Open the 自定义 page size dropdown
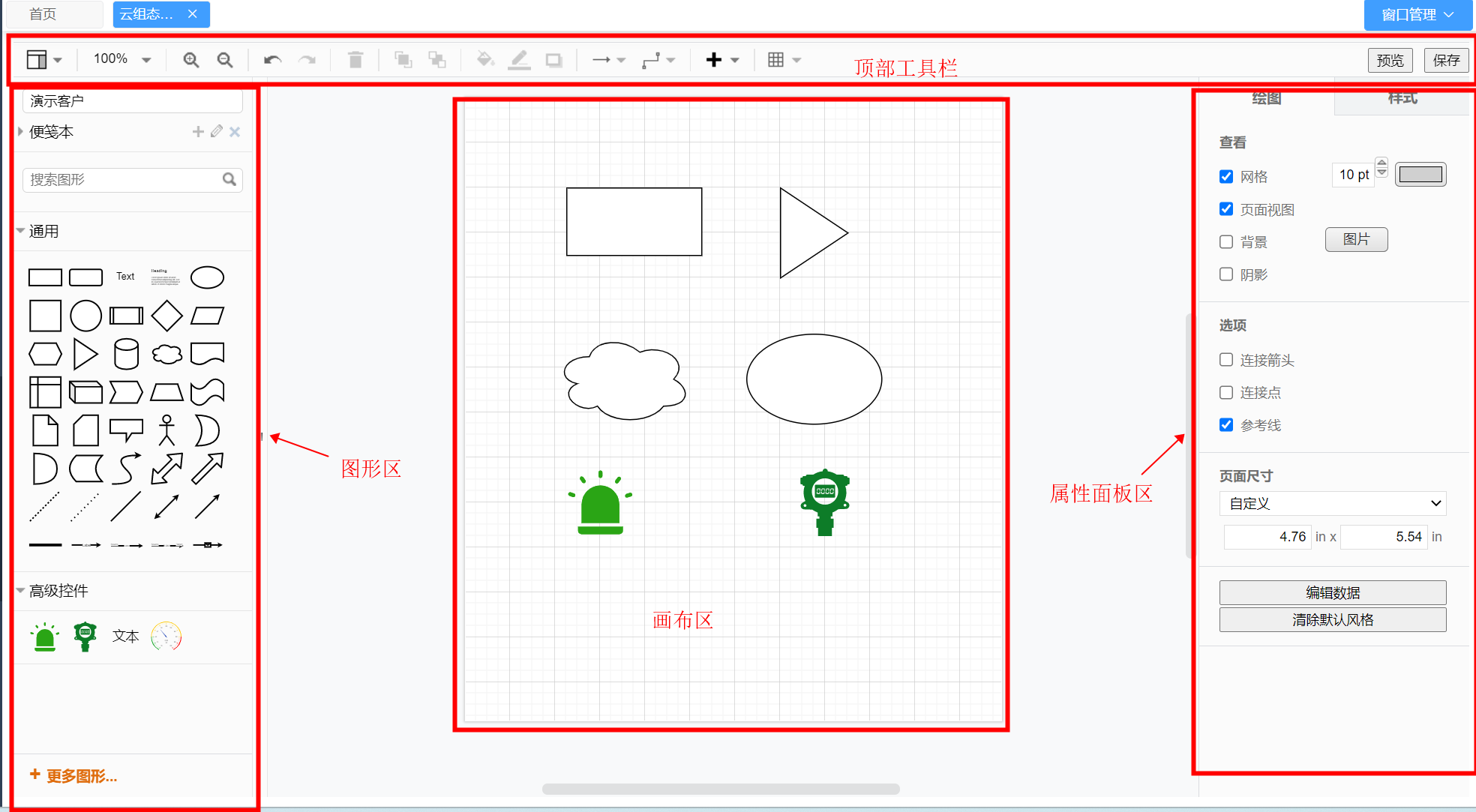Image resolution: width=1476 pixels, height=812 pixels. click(1332, 504)
